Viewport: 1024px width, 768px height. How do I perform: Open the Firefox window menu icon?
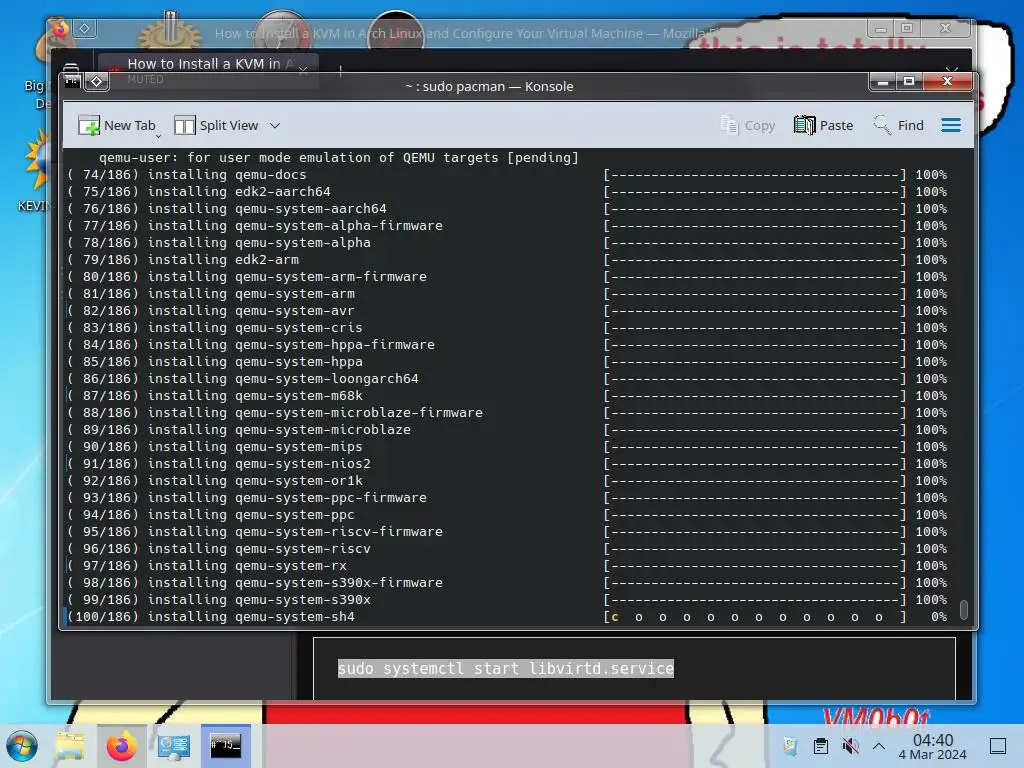[60, 29]
